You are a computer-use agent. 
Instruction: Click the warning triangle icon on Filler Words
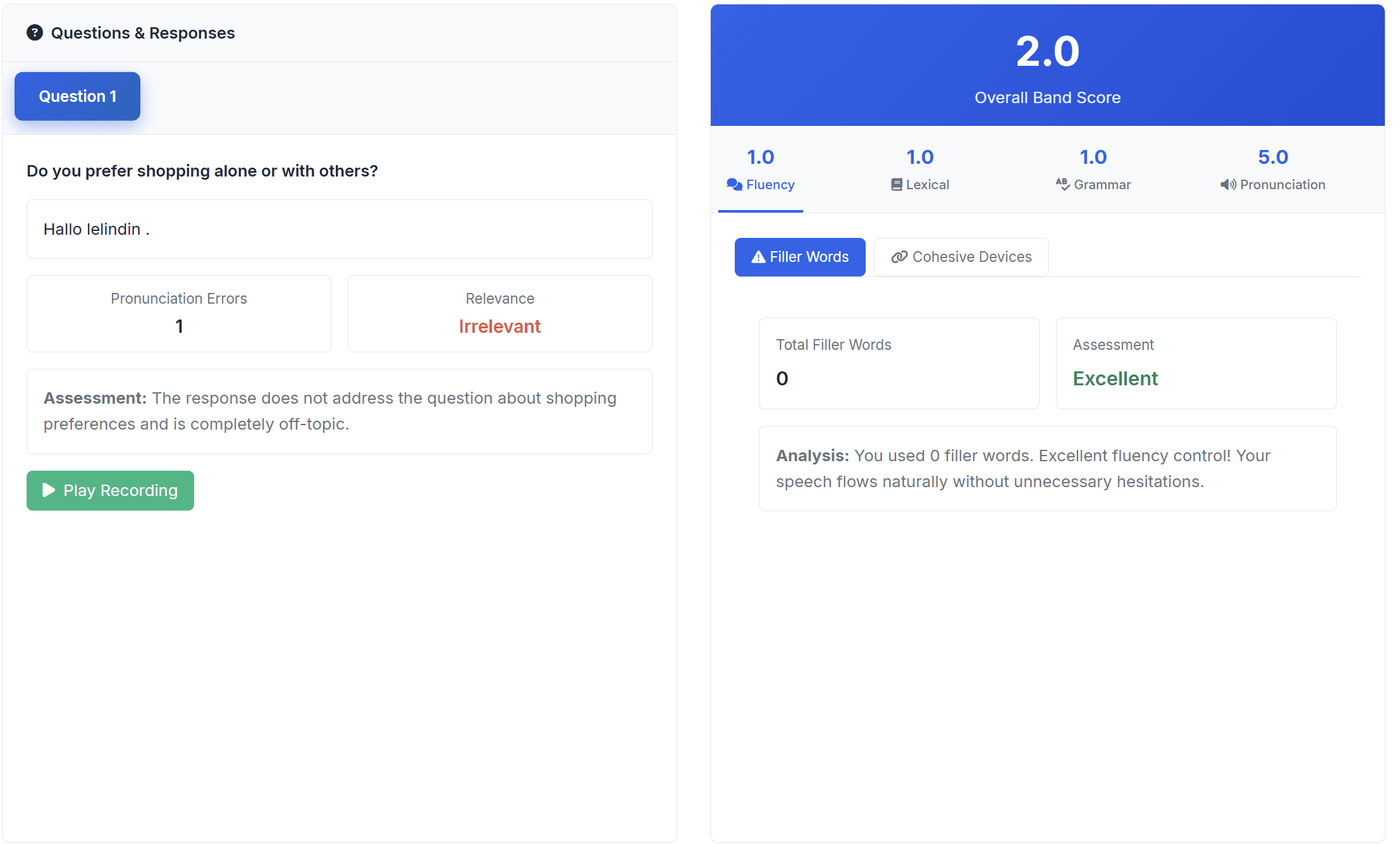click(758, 257)
